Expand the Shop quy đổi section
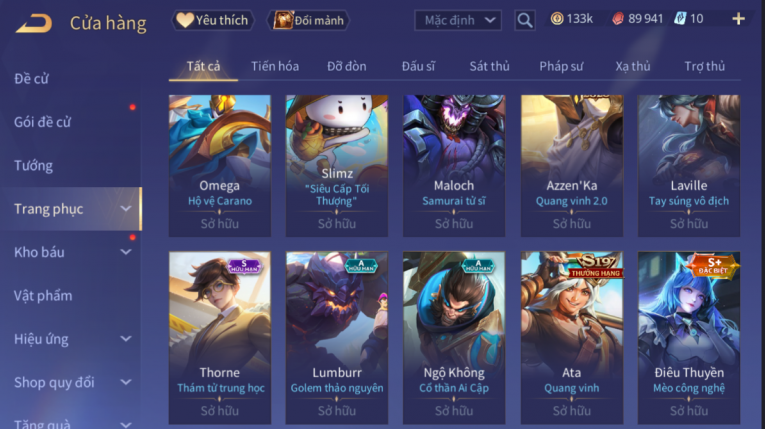Image resolution: width=765 pixels, height=429 pixels. pos(126,382)
